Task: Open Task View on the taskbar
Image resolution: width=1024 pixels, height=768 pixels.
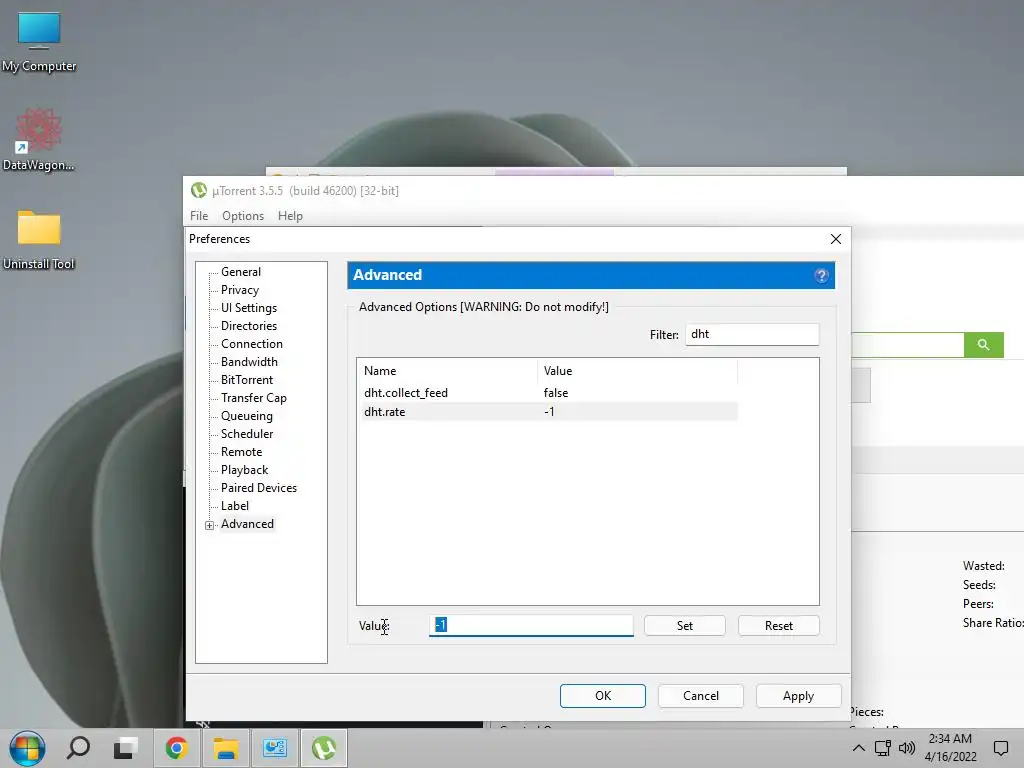Action: pyautogui.click(x=126, y=748)
